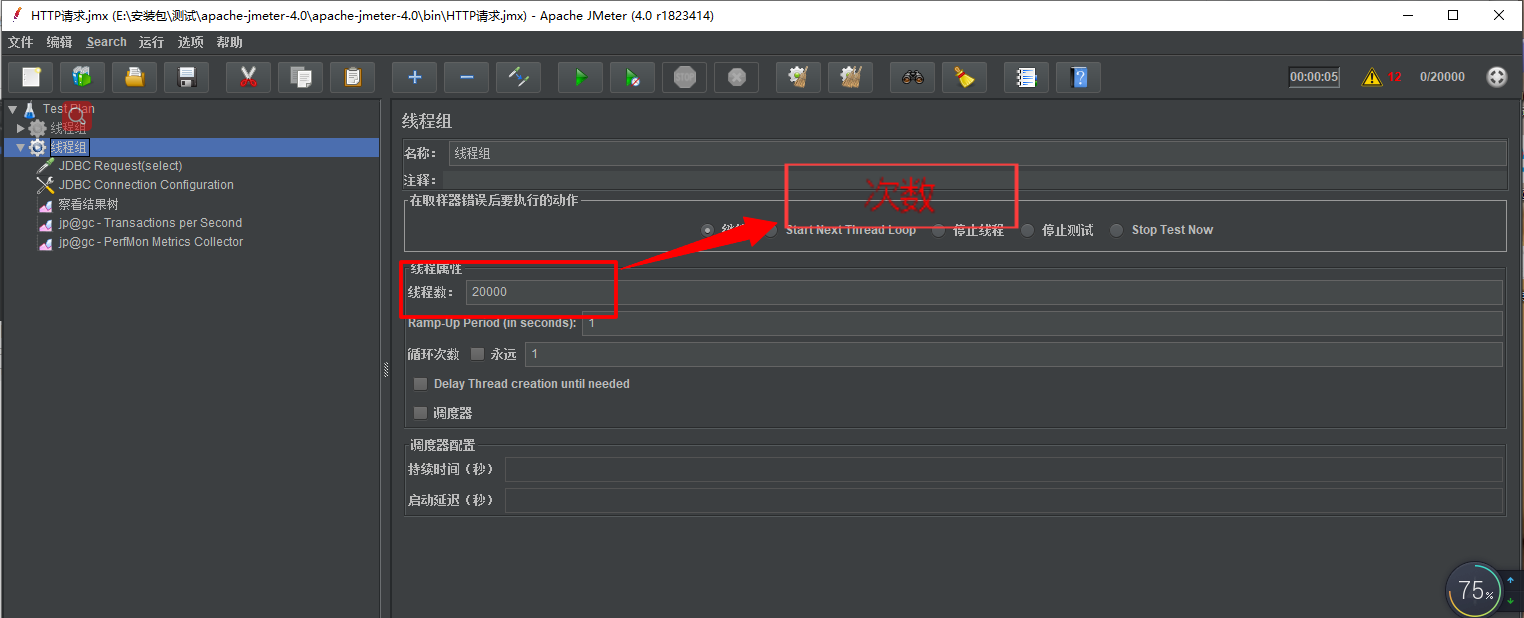
Task: Click the Paste clipboard icon
Action: tap(352, 77)
